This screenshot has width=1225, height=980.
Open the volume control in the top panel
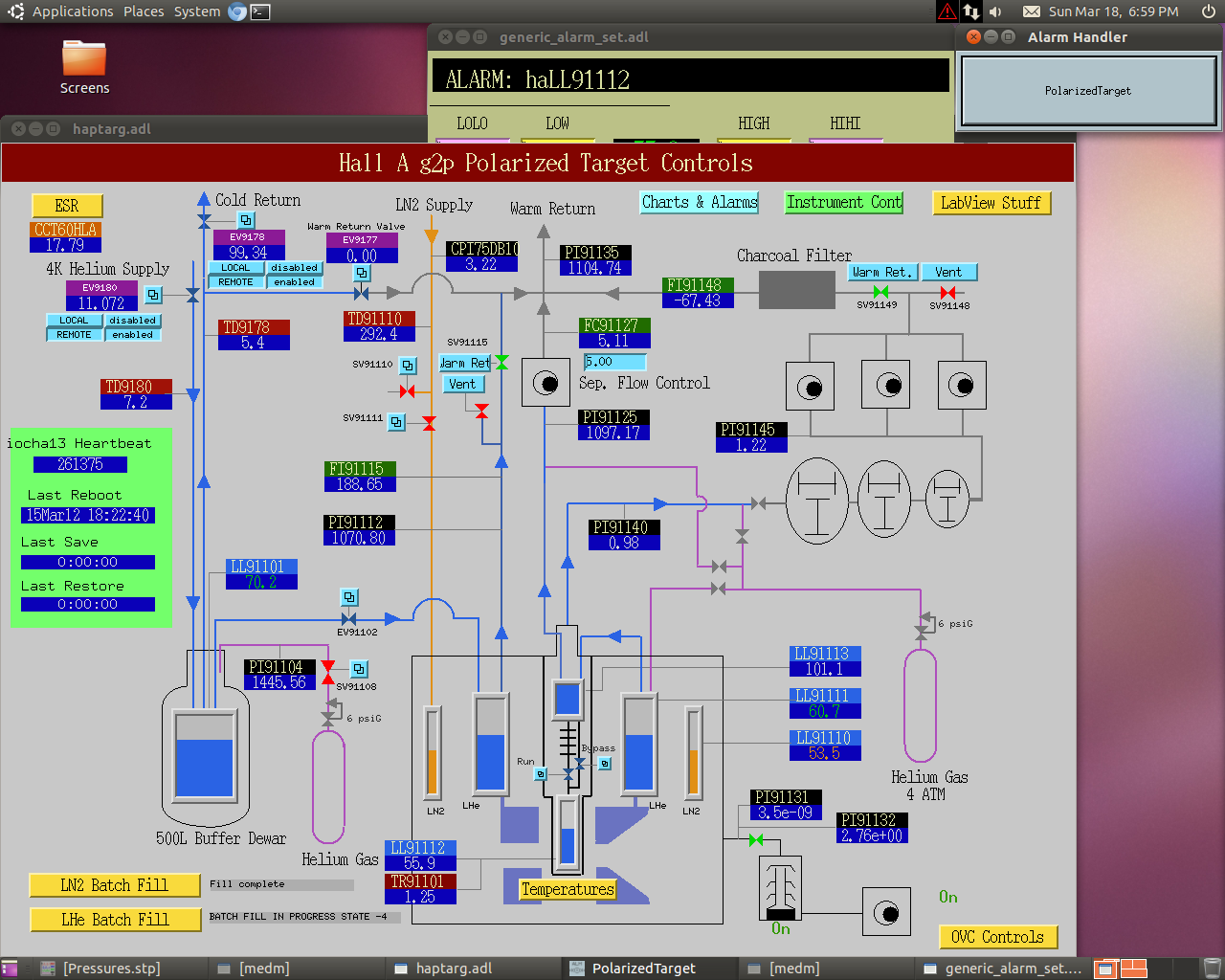point(995,11)
